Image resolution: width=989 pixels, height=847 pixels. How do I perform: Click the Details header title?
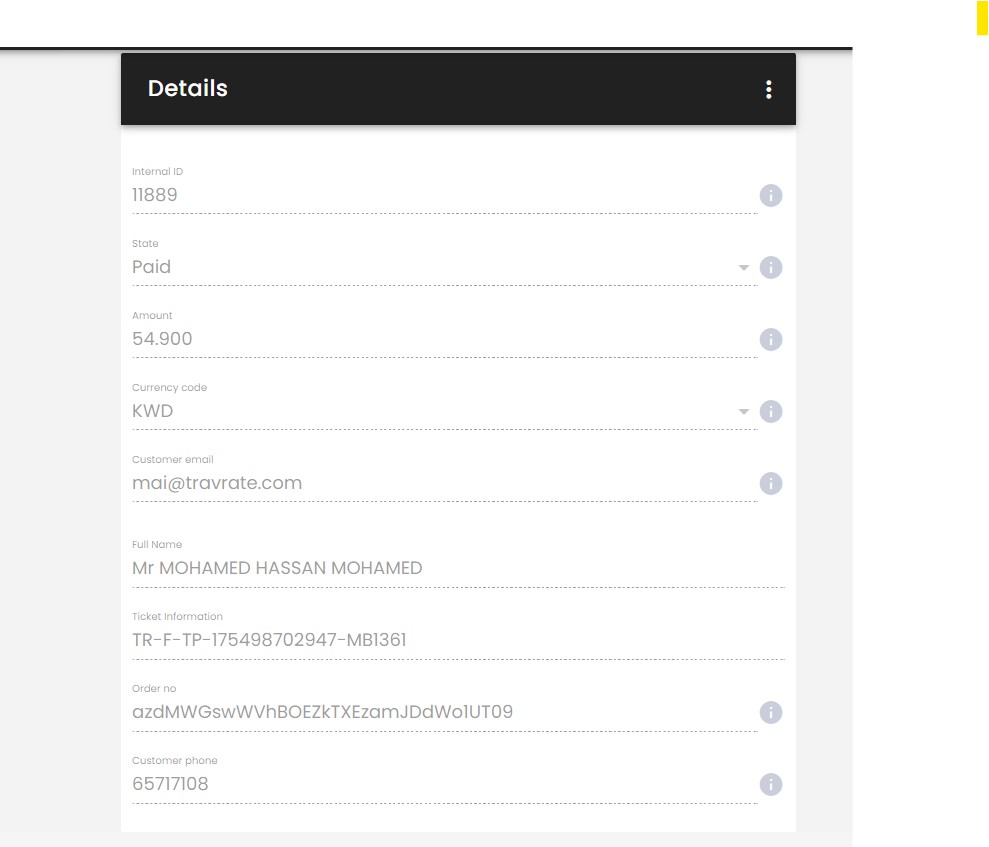pos(187,88)
